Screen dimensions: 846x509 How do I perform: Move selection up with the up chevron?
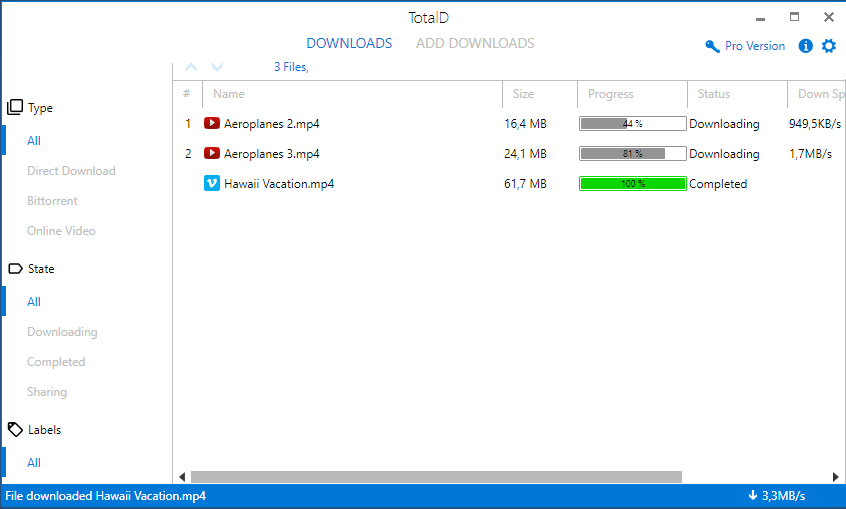[191, 67]
